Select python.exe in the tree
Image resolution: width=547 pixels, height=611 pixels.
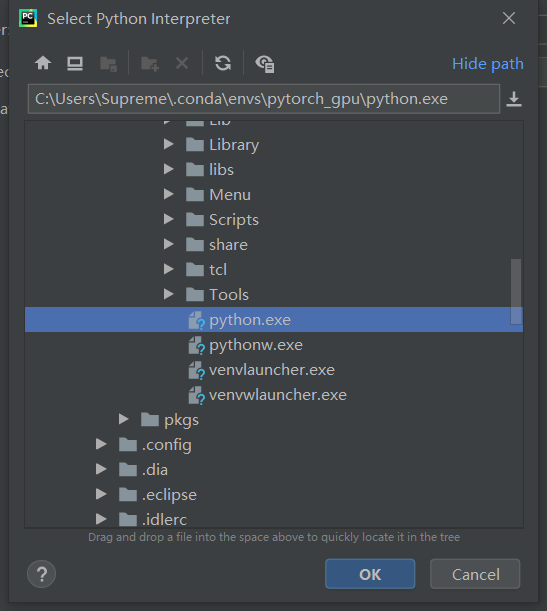pos(274,320)
